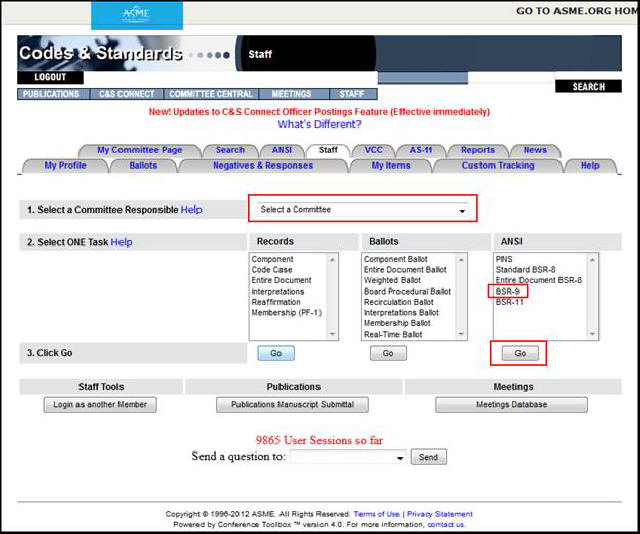The width and height of the screenshot is (640, 534).
Task: Click Go button under Records
Action: 276,353
